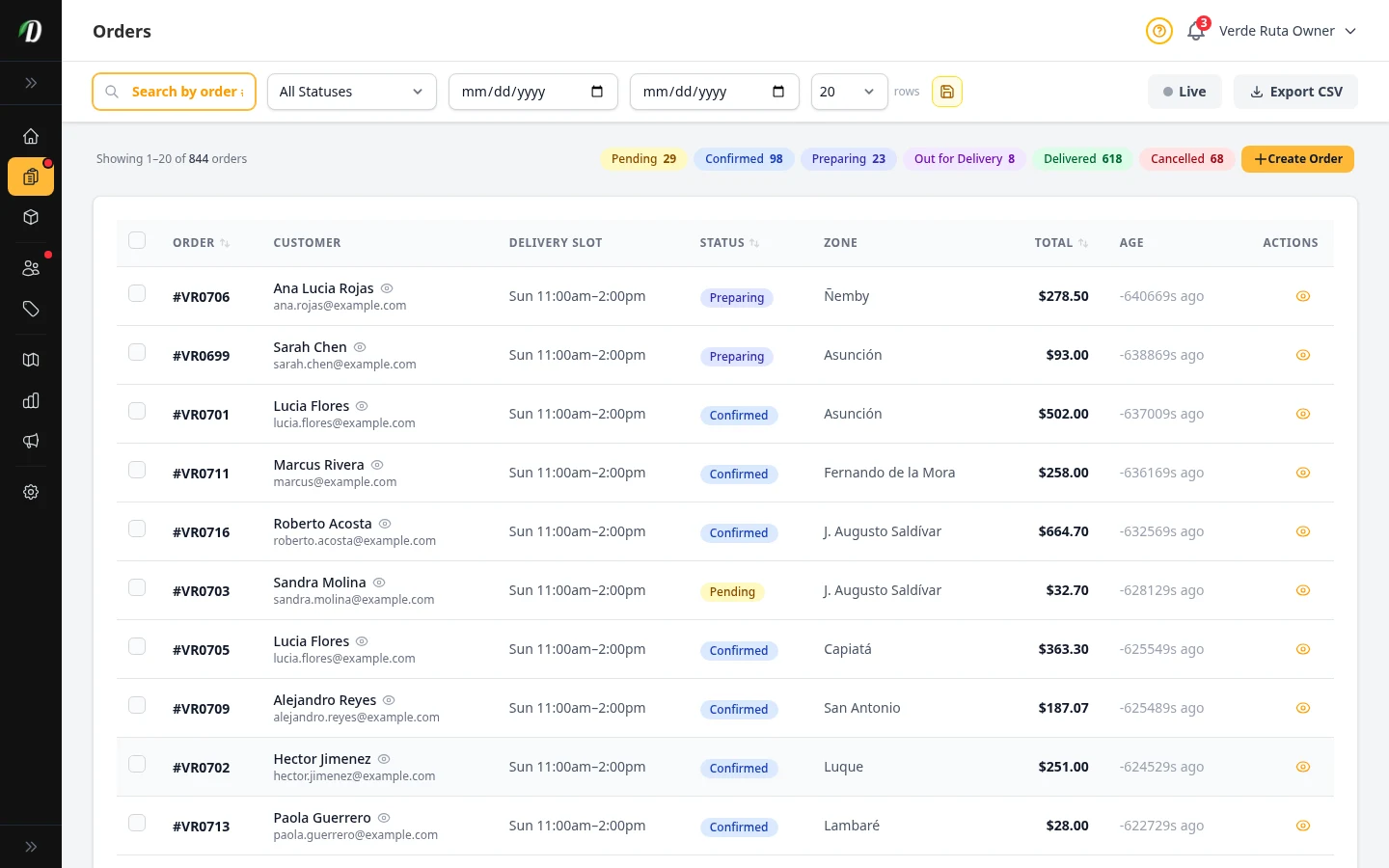
Task: Open the All Statuses dropdown
Action: [351, 92]
